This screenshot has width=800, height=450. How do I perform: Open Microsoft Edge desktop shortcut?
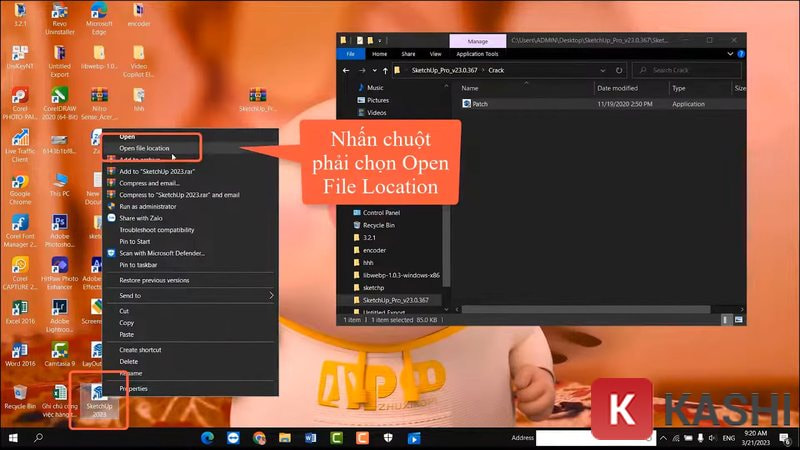pyautogui.click(x=99, y=19)
